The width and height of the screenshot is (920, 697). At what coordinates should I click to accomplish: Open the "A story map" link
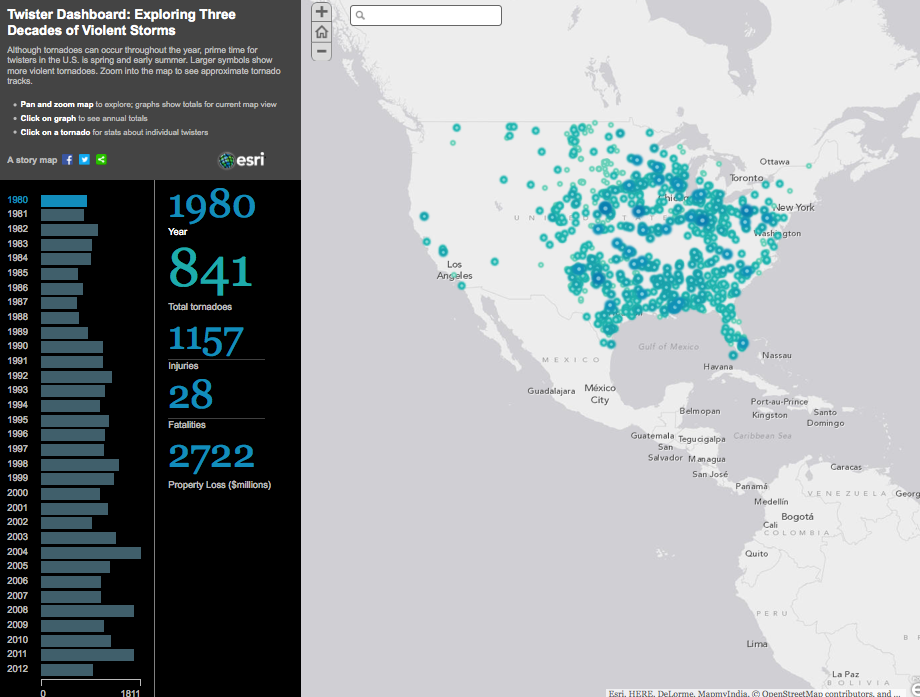pyautogui.click(x=32, y=160)
